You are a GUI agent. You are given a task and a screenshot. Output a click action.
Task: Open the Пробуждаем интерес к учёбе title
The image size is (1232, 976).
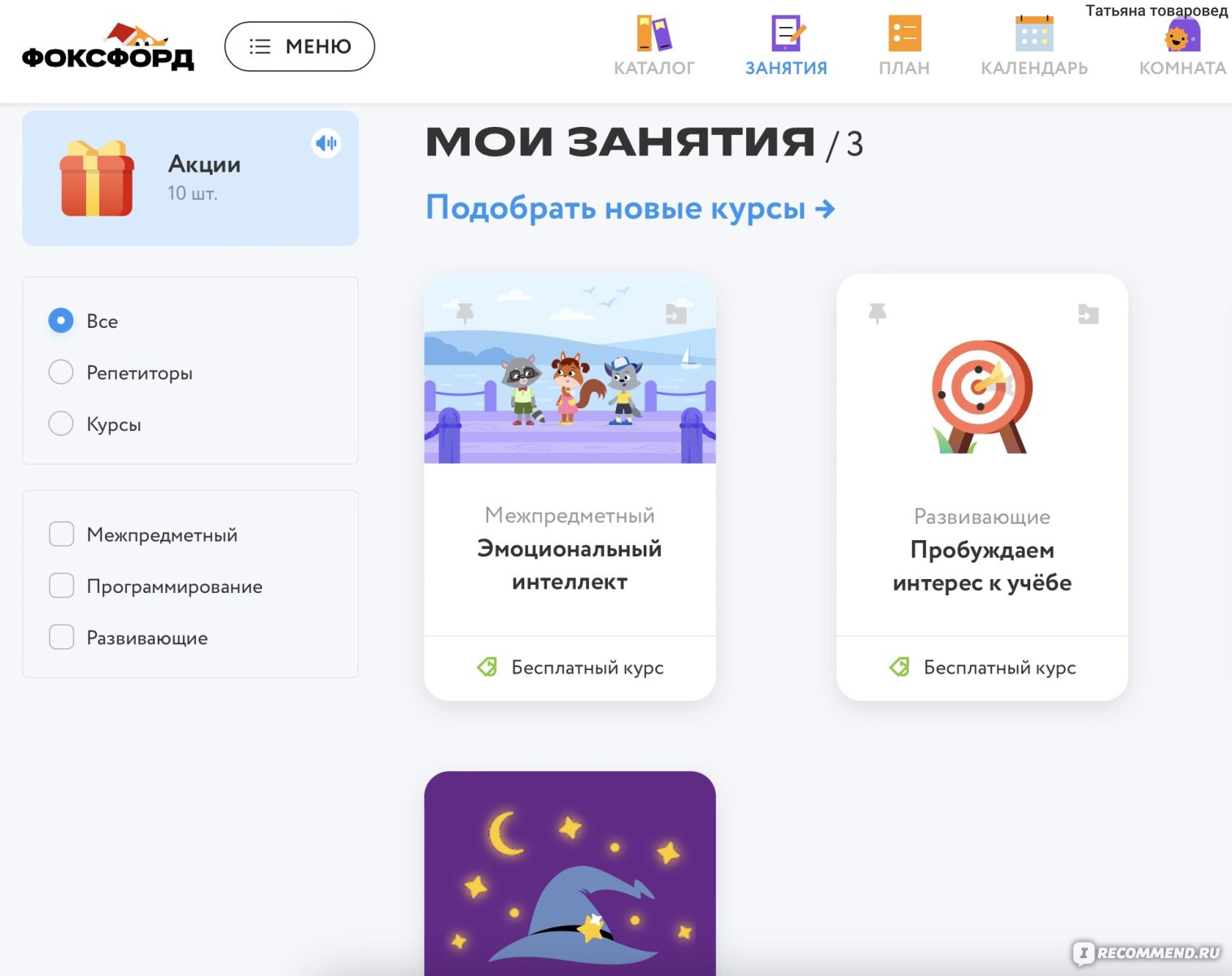(982, 566)
